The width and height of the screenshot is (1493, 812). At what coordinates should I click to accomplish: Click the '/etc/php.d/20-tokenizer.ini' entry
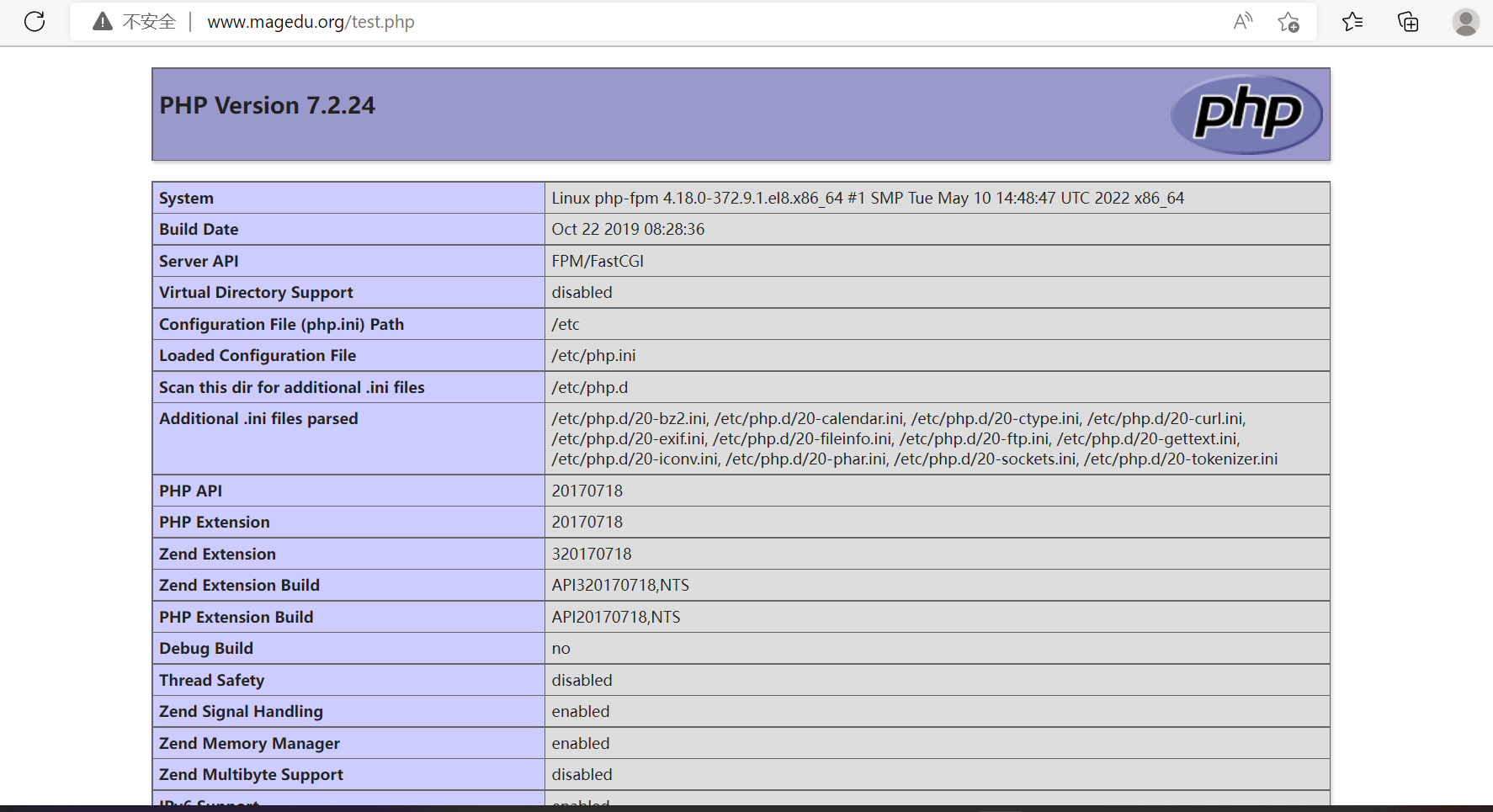1181,459
